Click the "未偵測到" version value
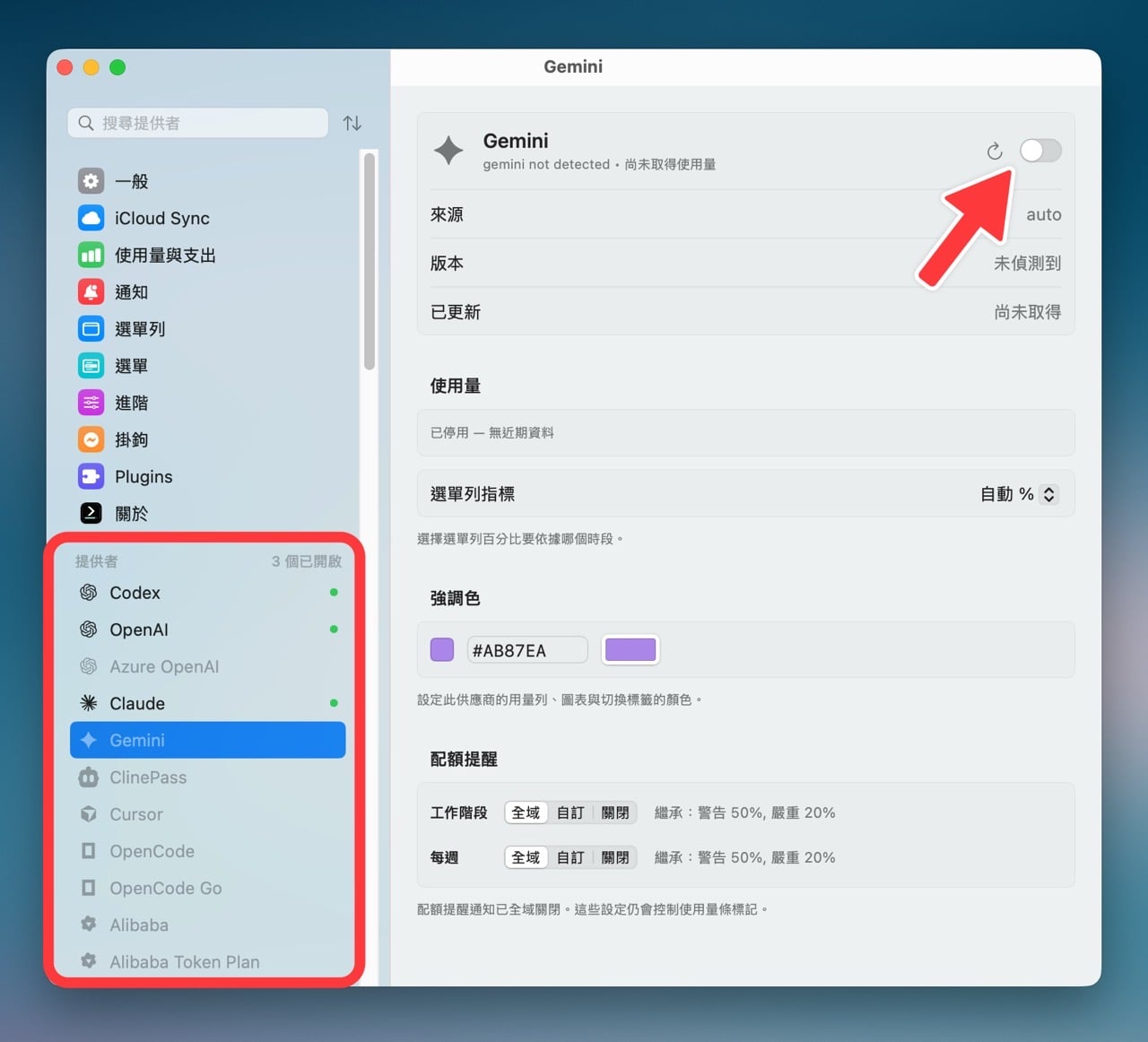Screen dimensions: 1148x1042 point(1028,263)
